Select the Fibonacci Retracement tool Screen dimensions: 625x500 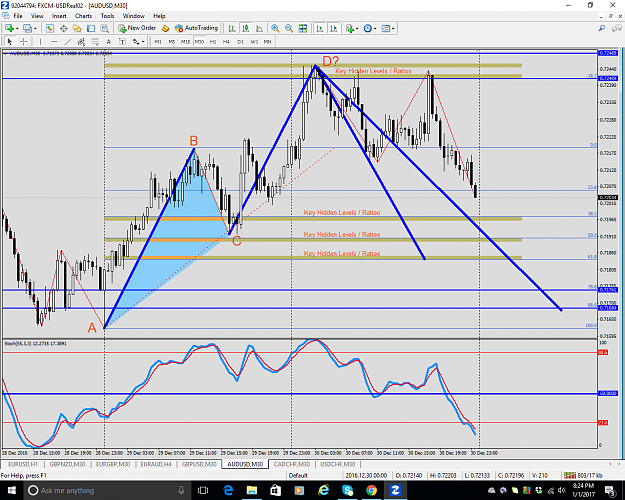coord(95,41)
